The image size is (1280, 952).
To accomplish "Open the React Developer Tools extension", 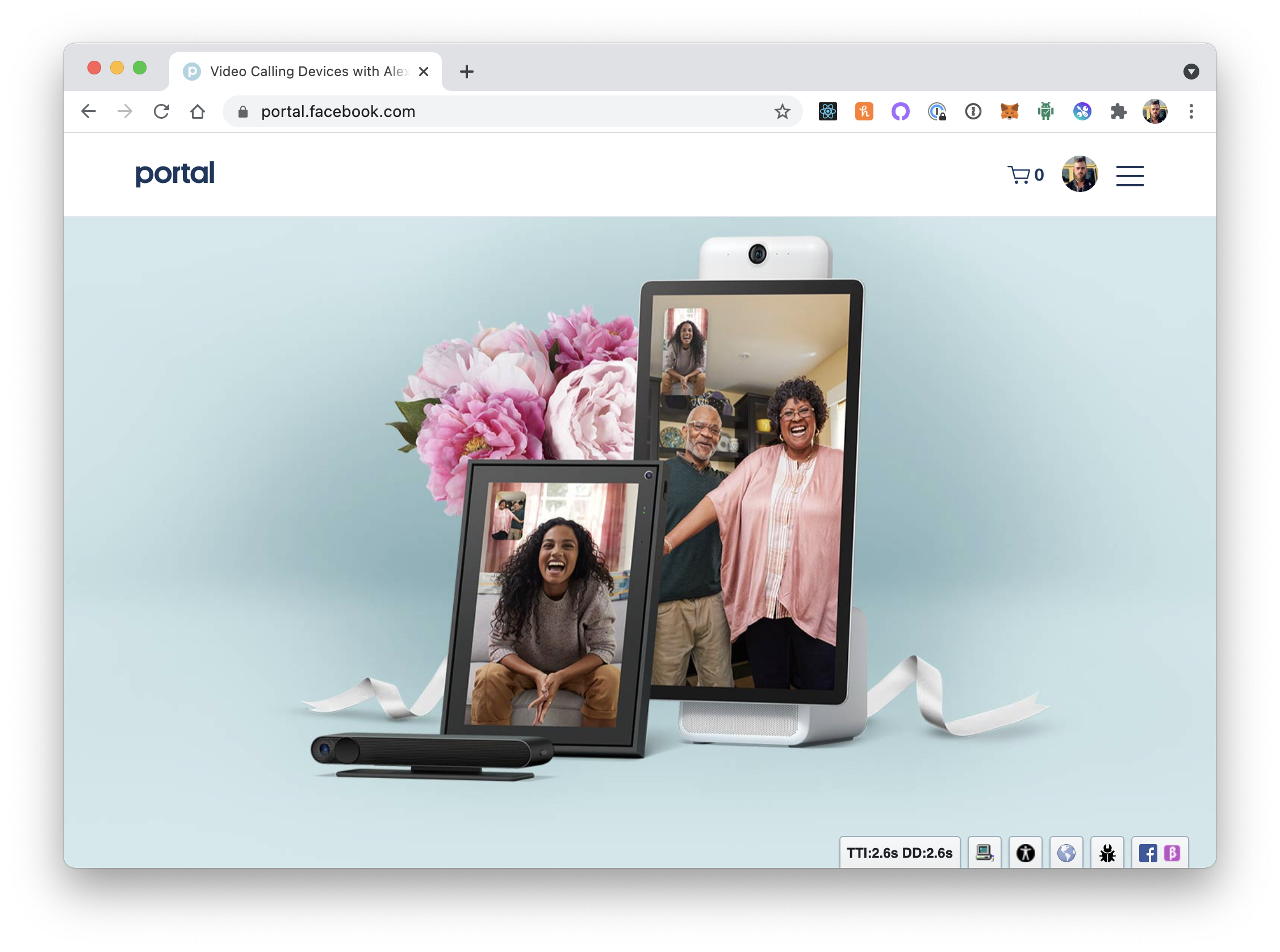I will pos(828,111).
